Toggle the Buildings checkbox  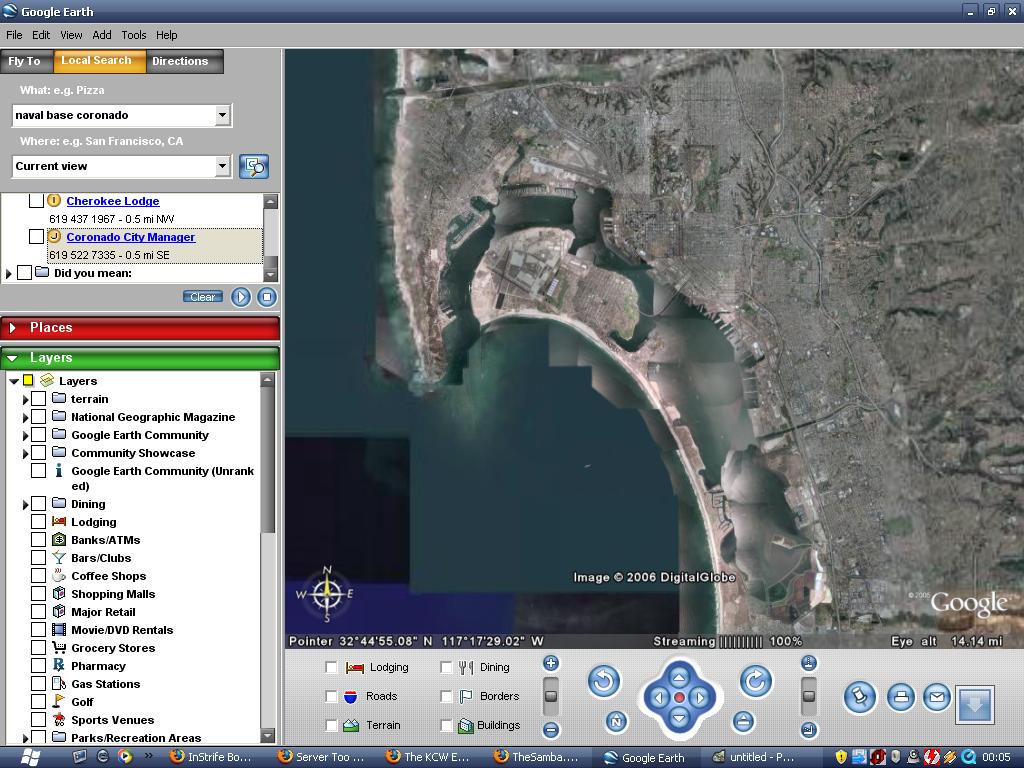(x=447, y=725)
